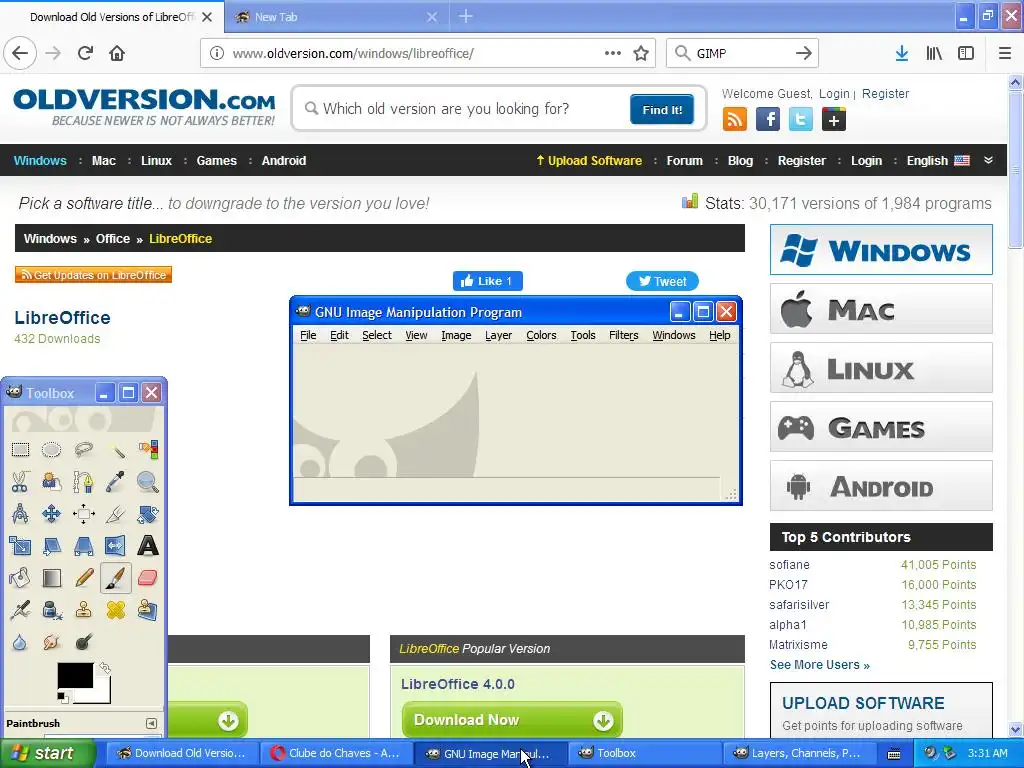The width and height of the screenshot is (1024, 768).
Task: Select the Select by Color tool
Action: [x=148, y=449]
